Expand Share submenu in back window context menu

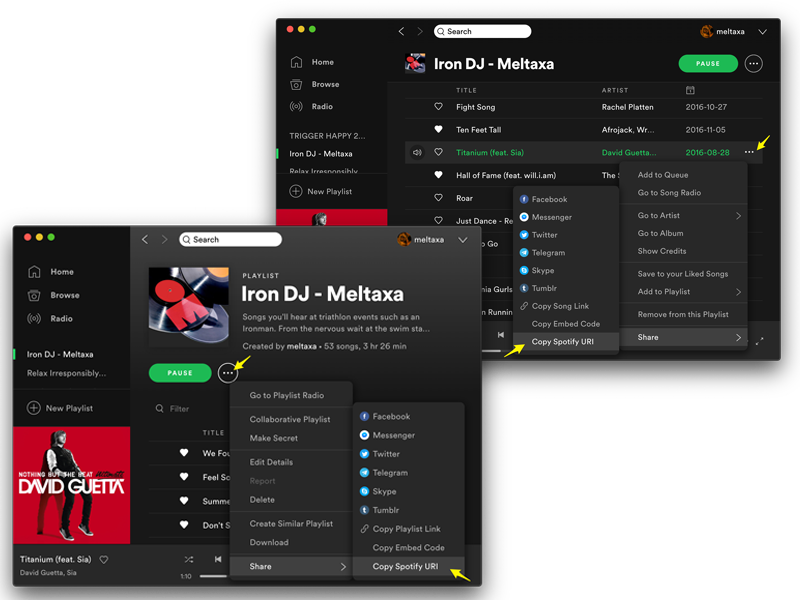(684, 337)
